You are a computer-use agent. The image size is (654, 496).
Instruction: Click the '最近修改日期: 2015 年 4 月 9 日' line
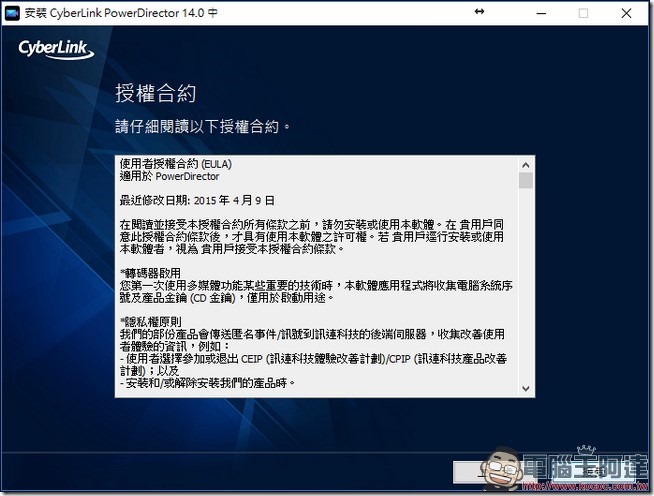[197, 200]
